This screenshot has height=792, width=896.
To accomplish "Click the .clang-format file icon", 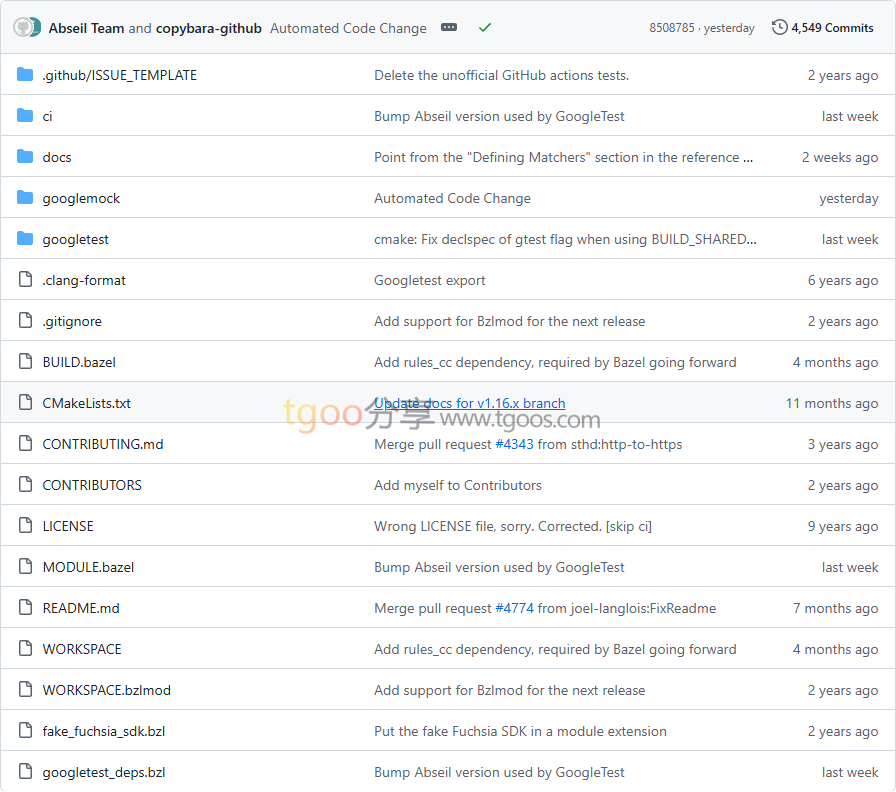I will click(x=26, y=279).
